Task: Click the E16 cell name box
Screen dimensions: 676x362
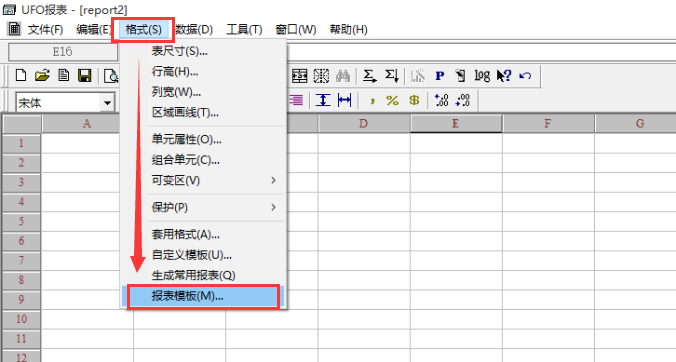Action: click(63, 52)
